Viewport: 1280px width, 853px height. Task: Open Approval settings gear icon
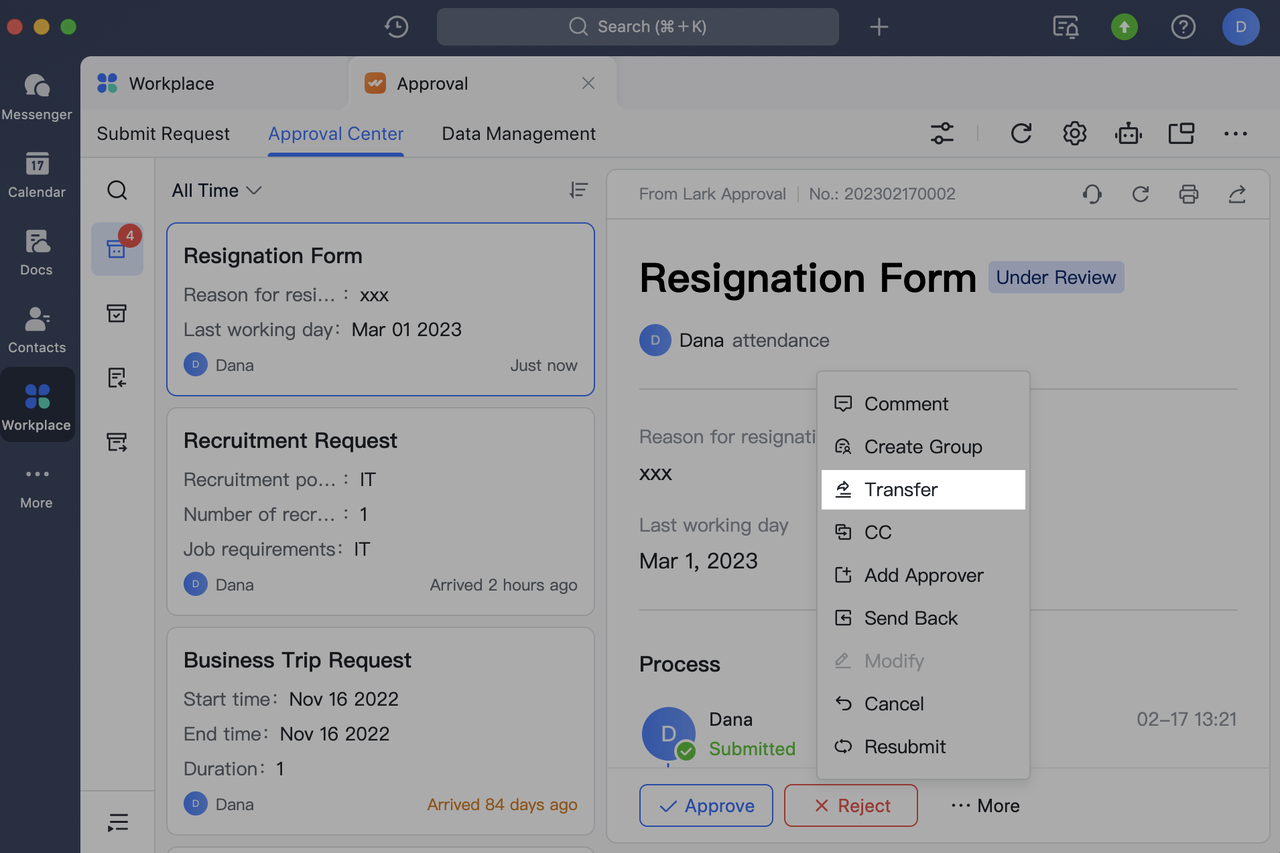click(1074, 133)
